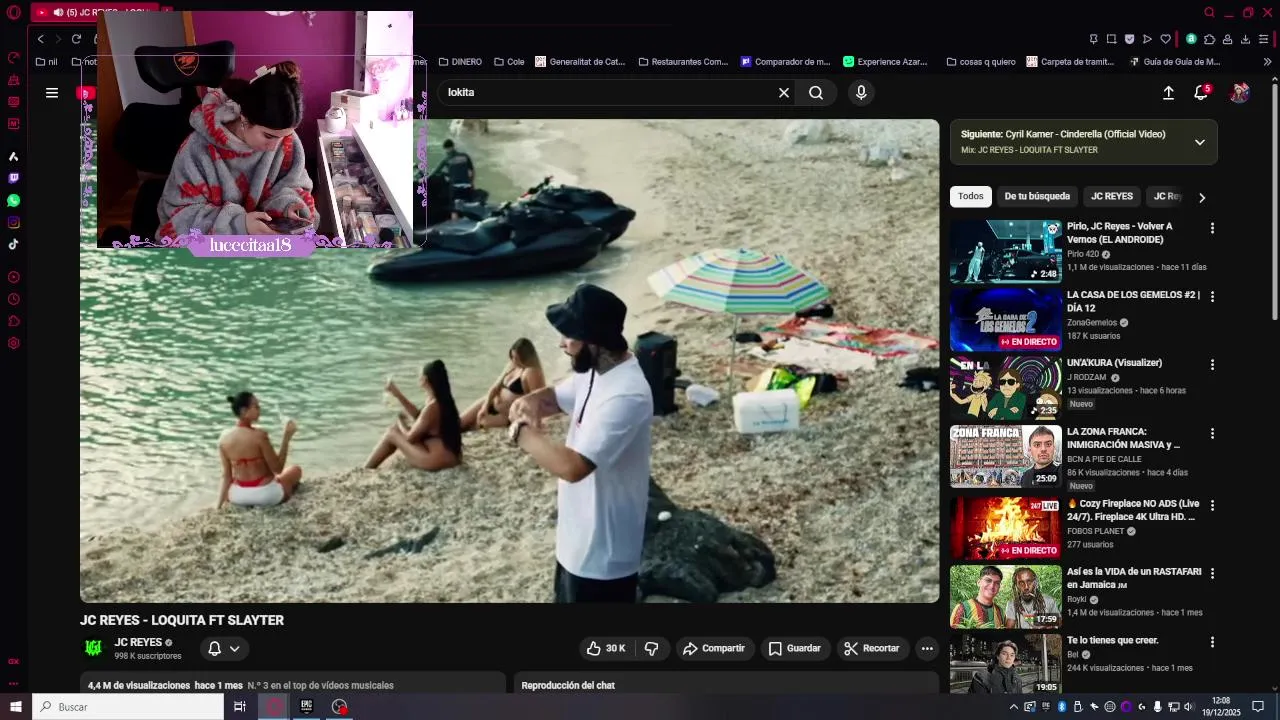The height and width of the screenshot is (720, 1280).
Task: Open the YouTube account avatar menu
Action: click(1239, 93)
